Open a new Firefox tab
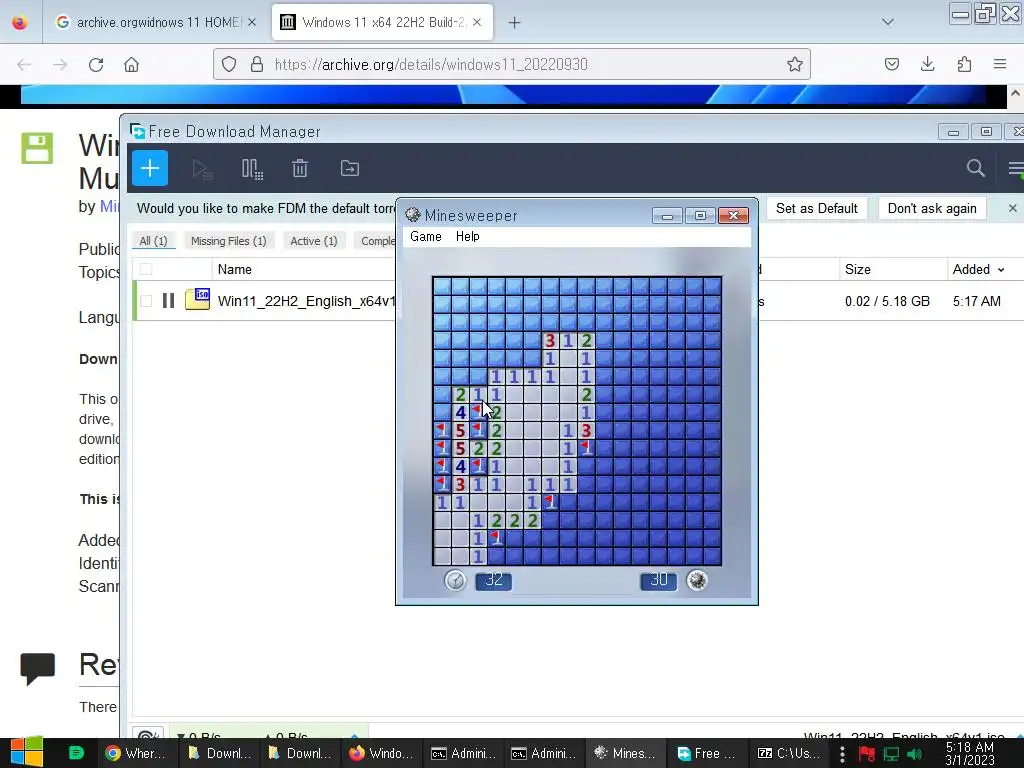The image size is (1024, 768). (515, 23)
